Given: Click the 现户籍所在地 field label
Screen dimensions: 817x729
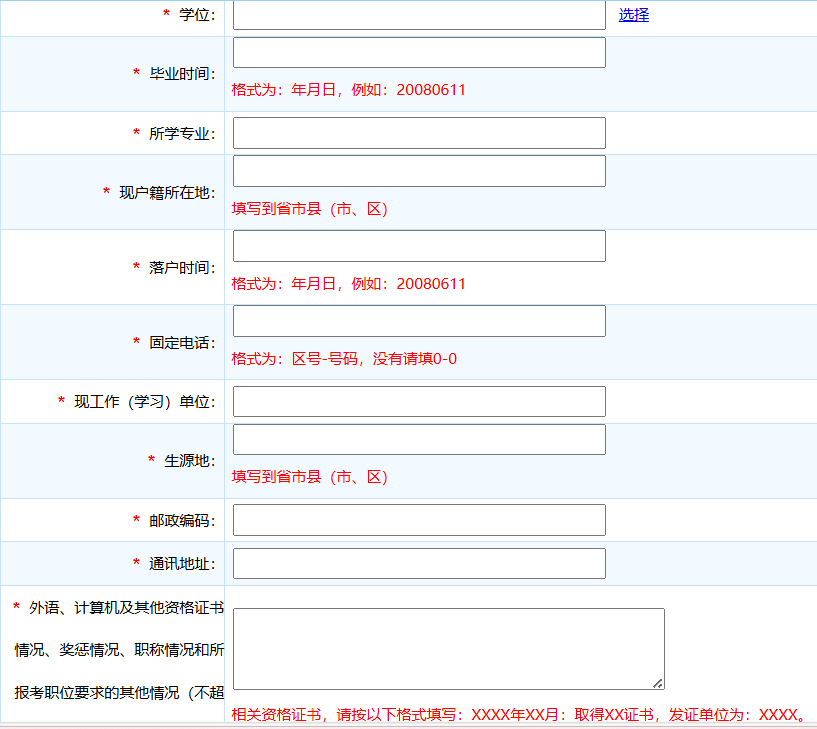Looking at the screenshot, I should (167, 192).
